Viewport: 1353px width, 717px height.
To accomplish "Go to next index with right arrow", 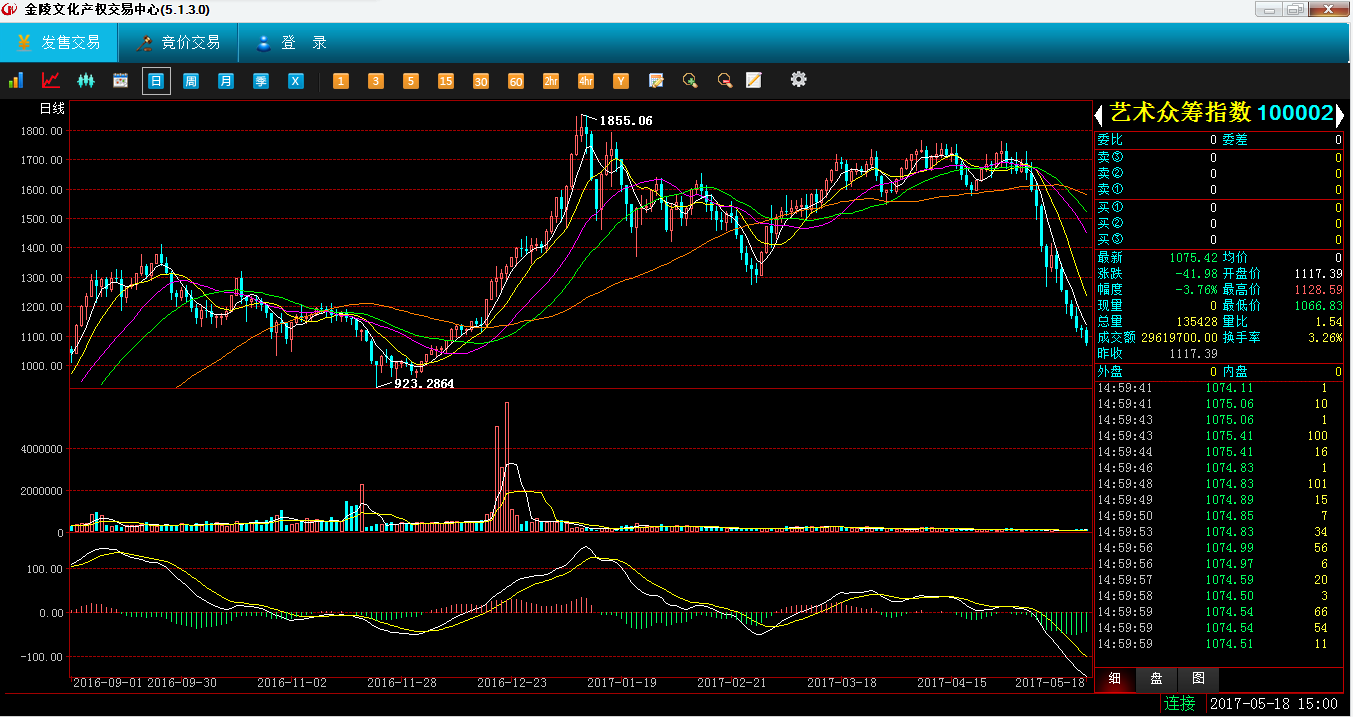I will tap(1343, 114).
